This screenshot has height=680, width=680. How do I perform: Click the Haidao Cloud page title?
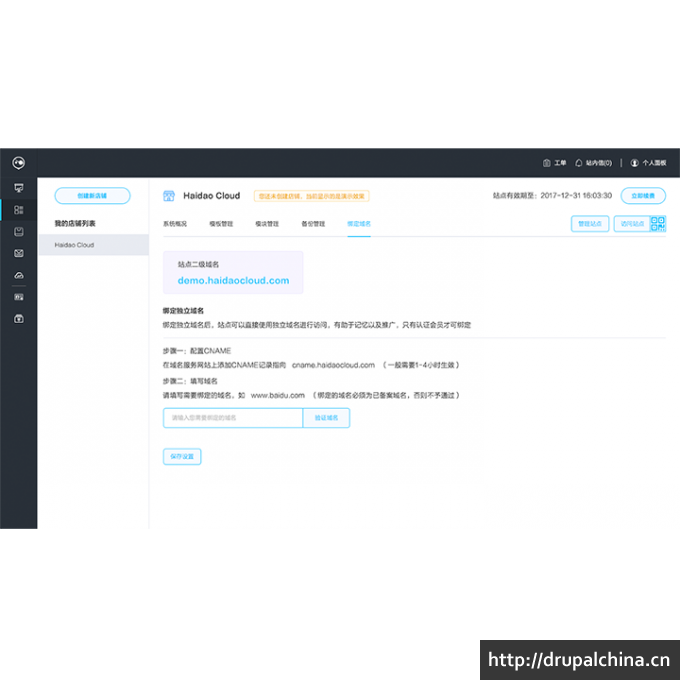212,196
